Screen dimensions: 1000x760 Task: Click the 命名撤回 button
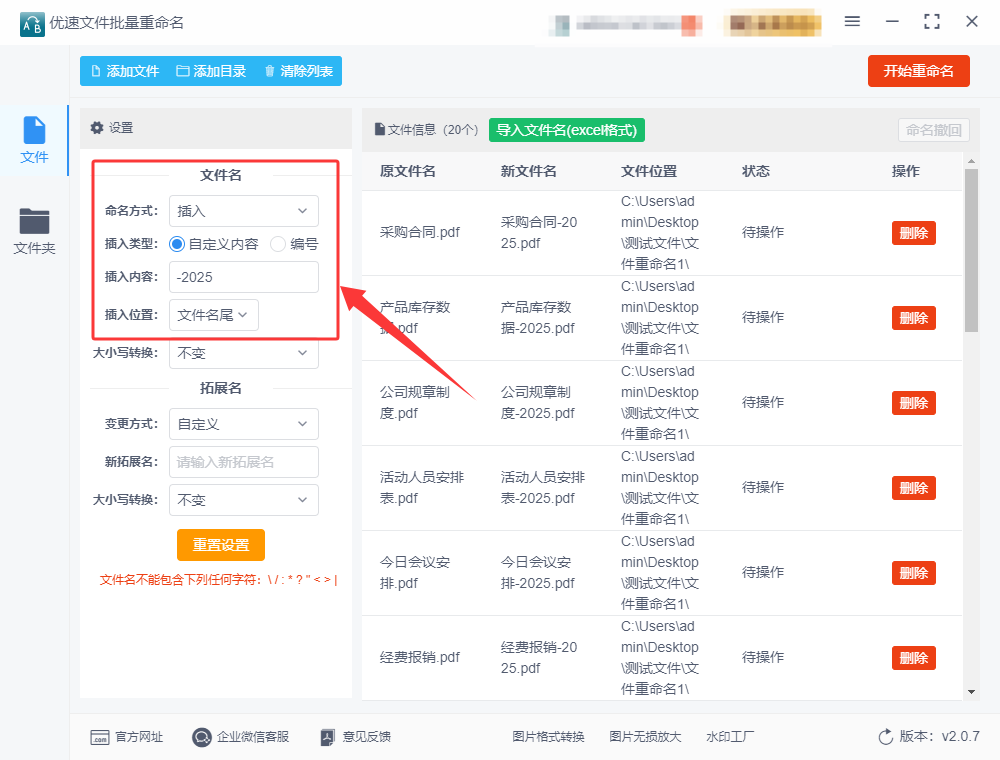click(x=934, y=130)
